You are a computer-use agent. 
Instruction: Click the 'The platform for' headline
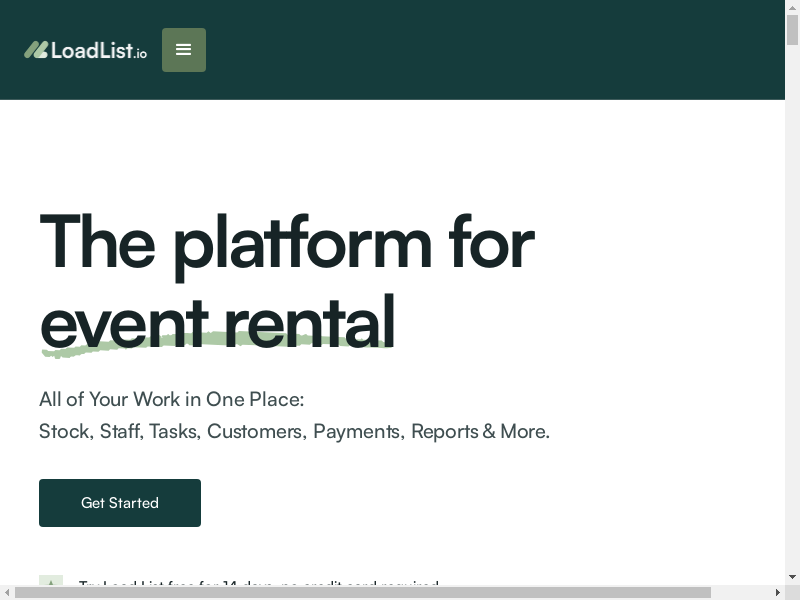coord(286,242)
